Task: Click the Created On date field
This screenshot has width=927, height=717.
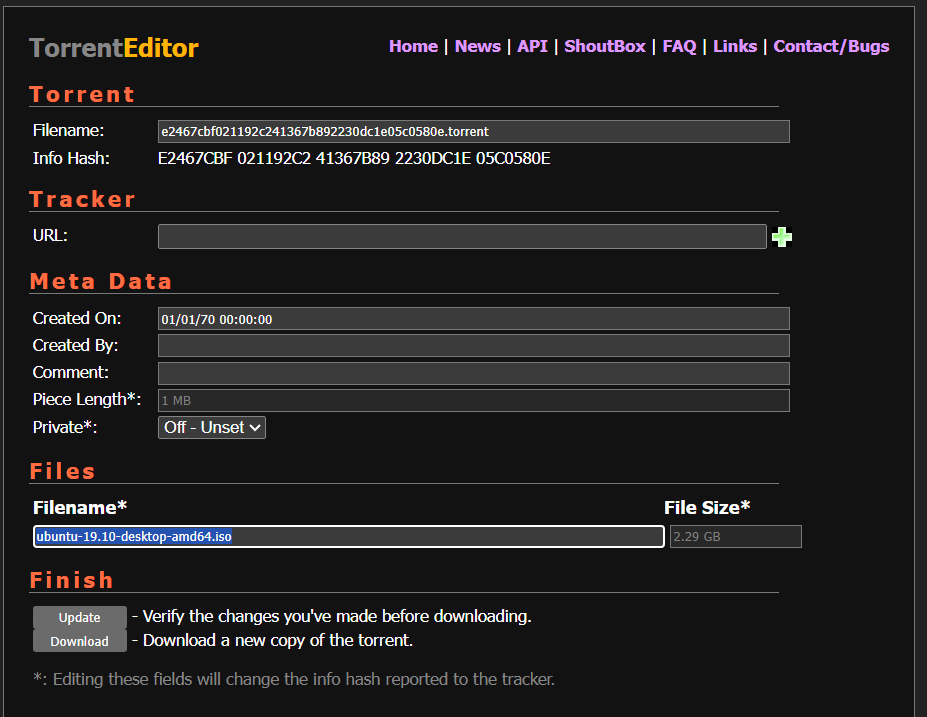Action: tap(473, 319)
